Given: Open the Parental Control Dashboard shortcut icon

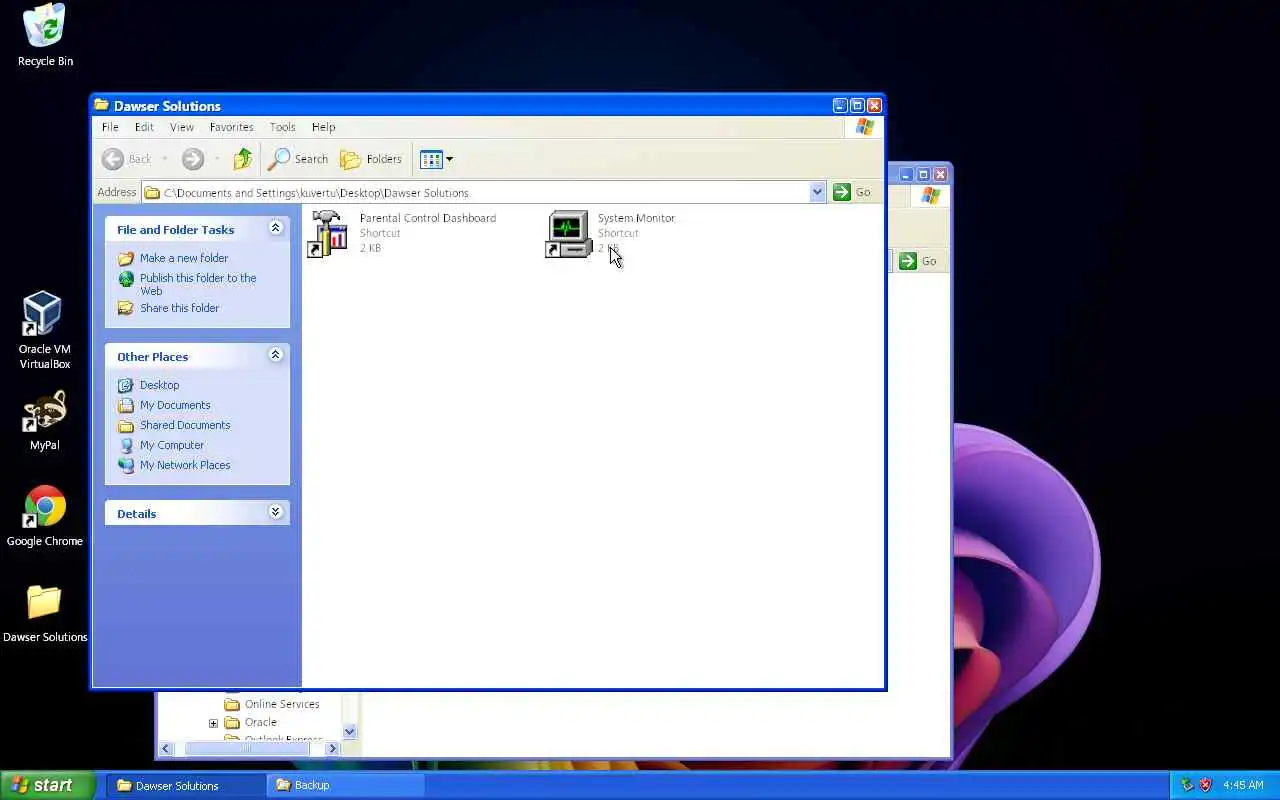Looking at the screenshot, I should [328, 233].
